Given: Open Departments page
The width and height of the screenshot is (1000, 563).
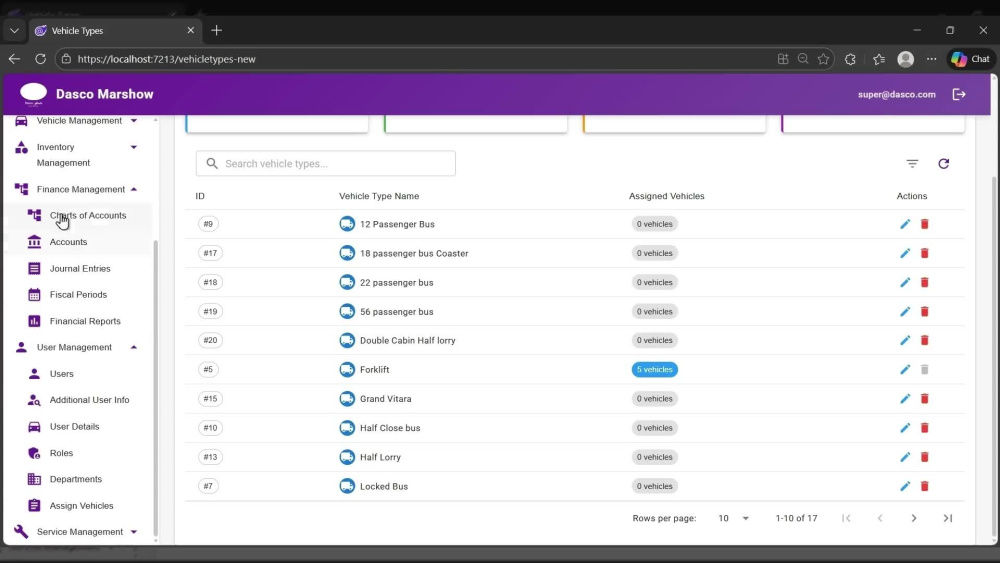Looking at the screenshot, I should pyautogui.click(x=78, y=479).
